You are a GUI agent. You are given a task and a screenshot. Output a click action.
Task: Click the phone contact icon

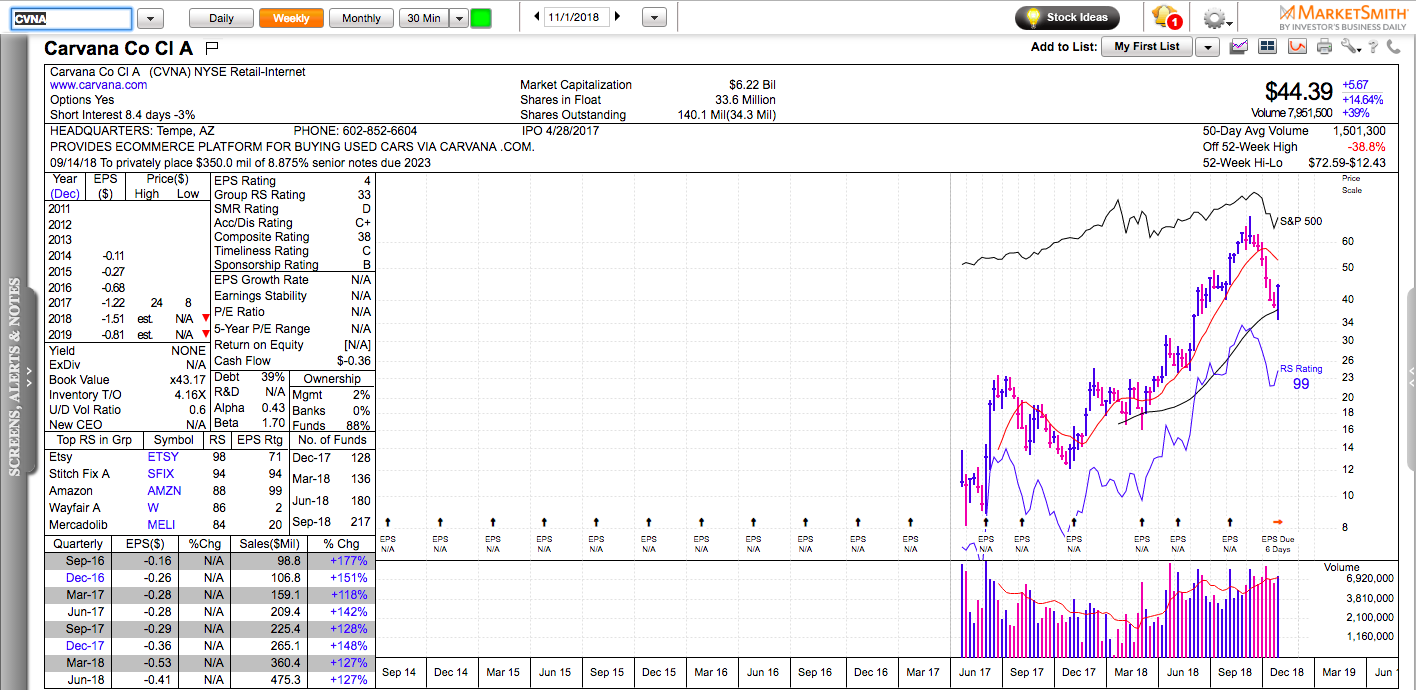1396,46
